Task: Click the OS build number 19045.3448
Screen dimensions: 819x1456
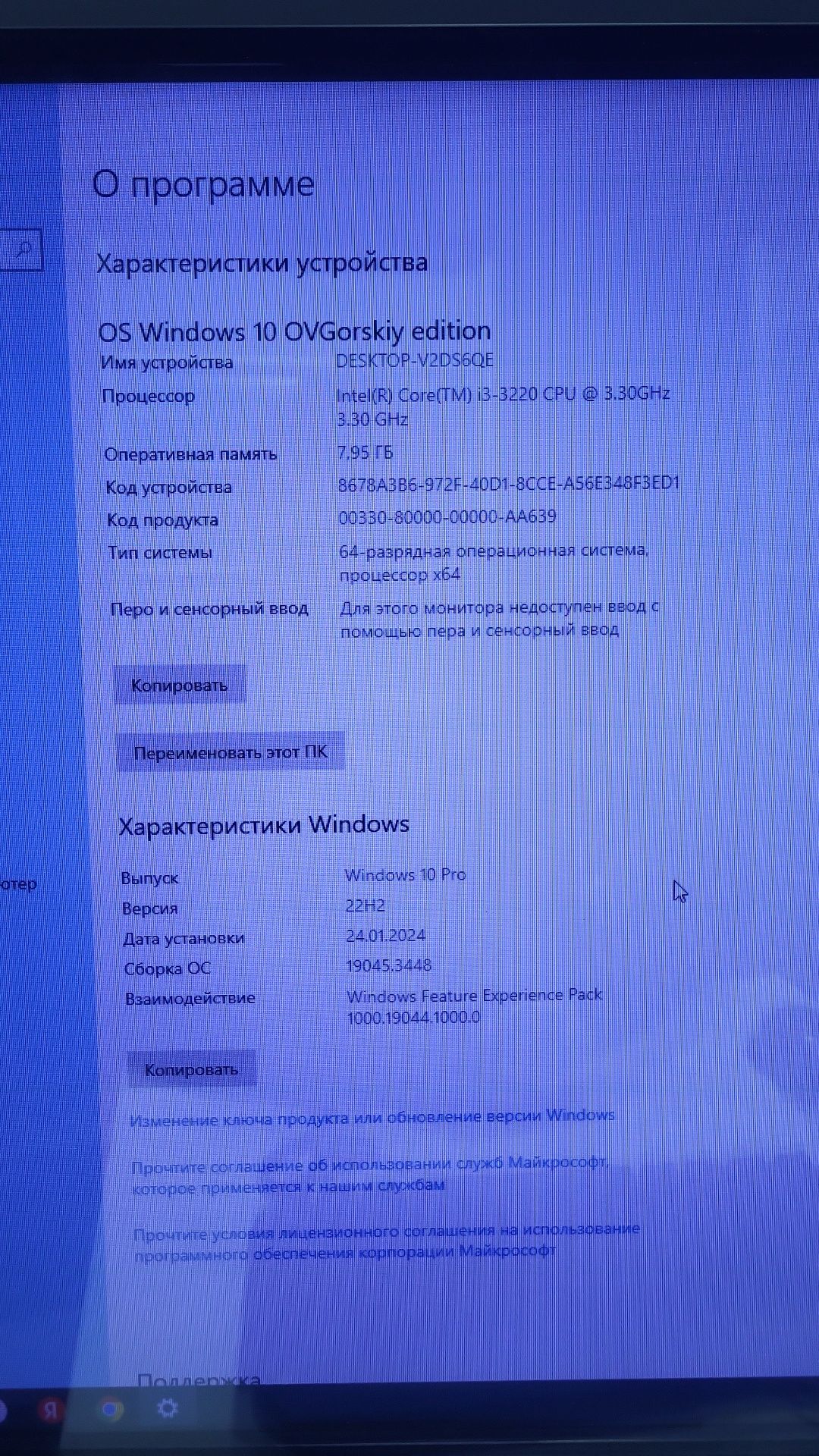Action: click(389, 965)
